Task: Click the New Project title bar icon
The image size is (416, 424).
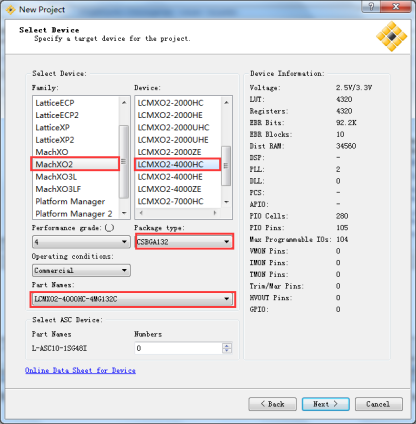Action: [11, 10]
